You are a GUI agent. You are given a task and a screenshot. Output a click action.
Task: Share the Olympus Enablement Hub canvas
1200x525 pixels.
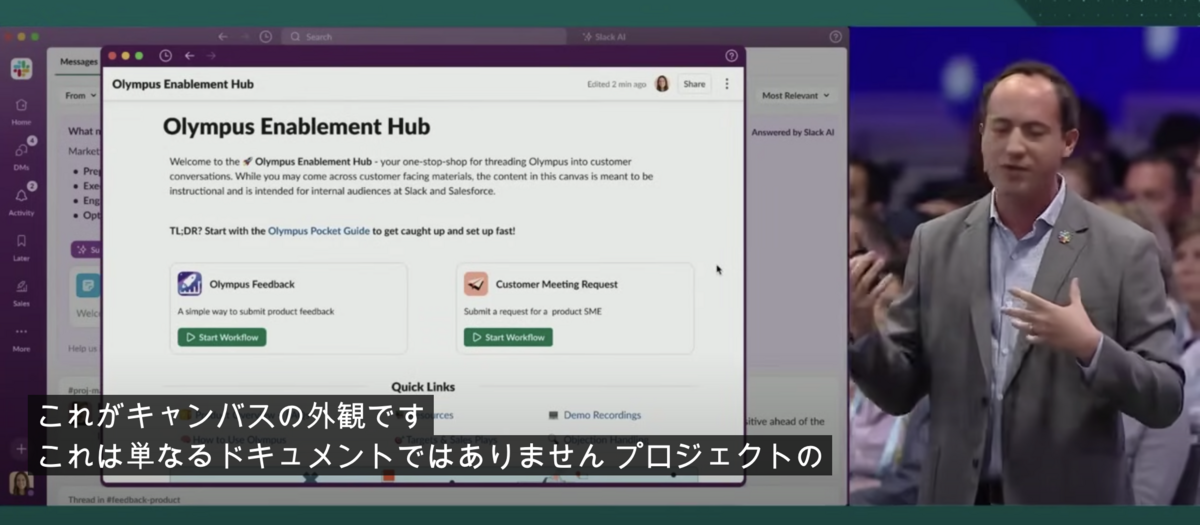(x=694, y=84)
